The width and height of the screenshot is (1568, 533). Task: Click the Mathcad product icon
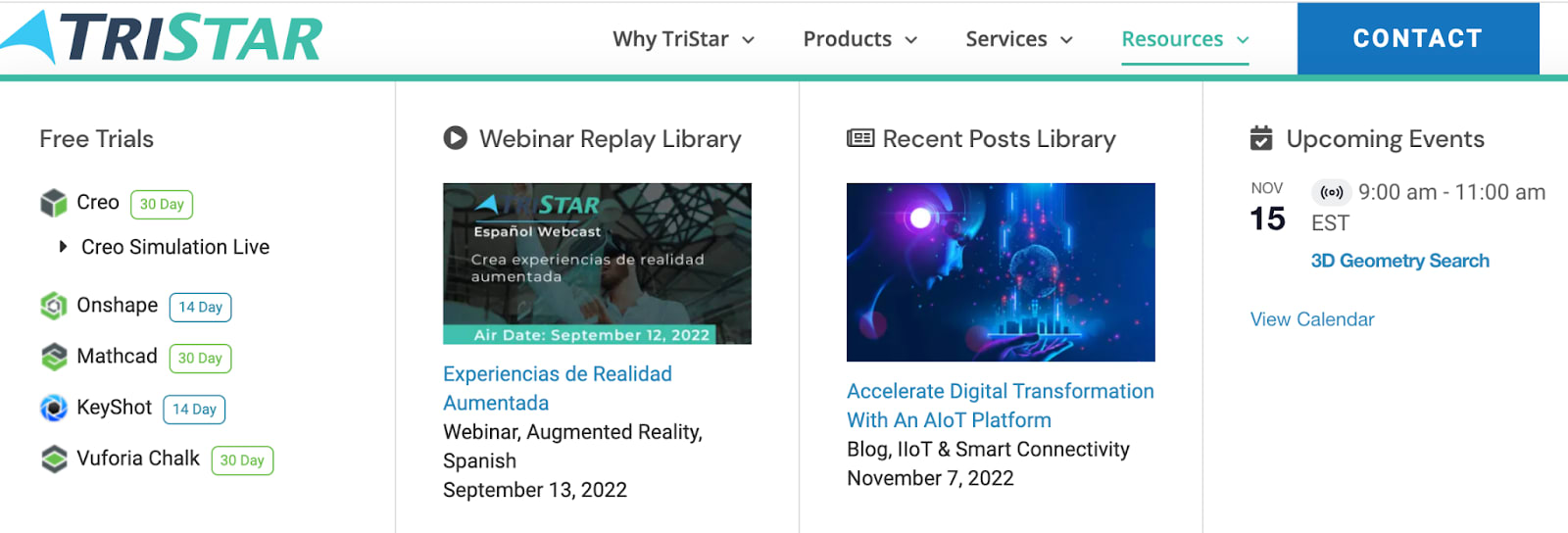[x=54, y=357]
